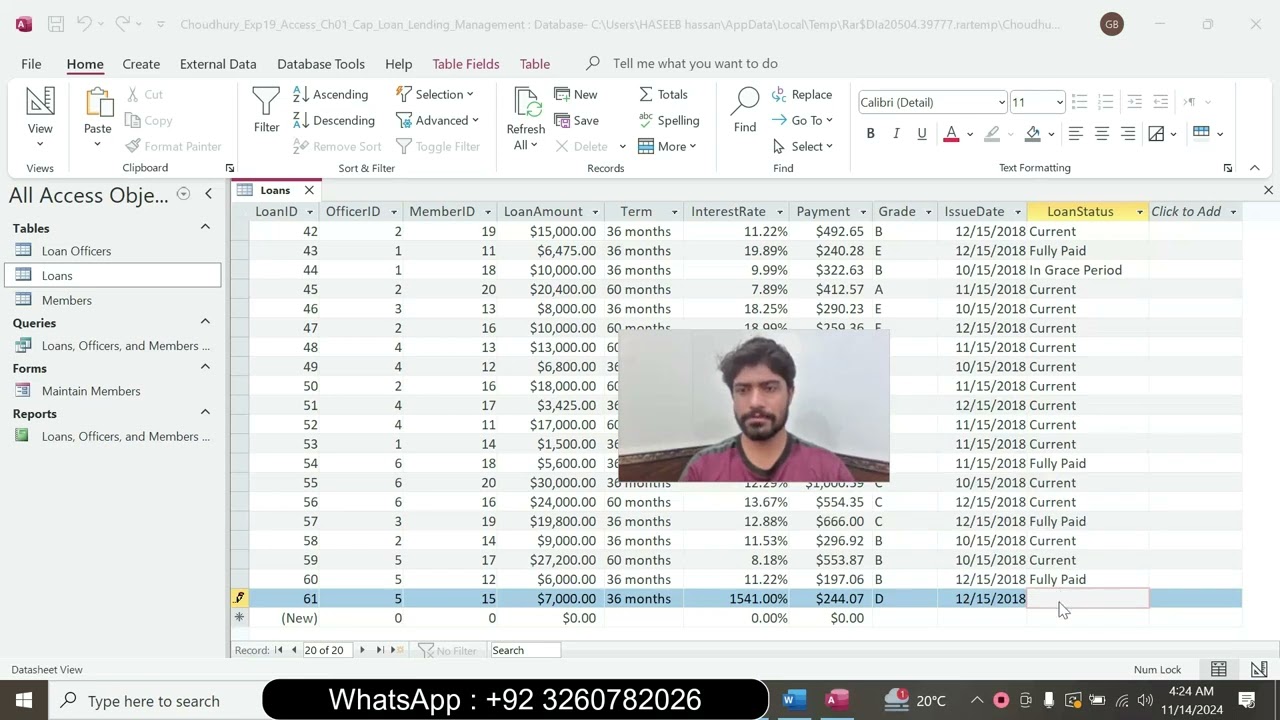This screenshot has width=1280, height=720.
Task: Go to last record arrow
Action: click(x=380, y=650)
